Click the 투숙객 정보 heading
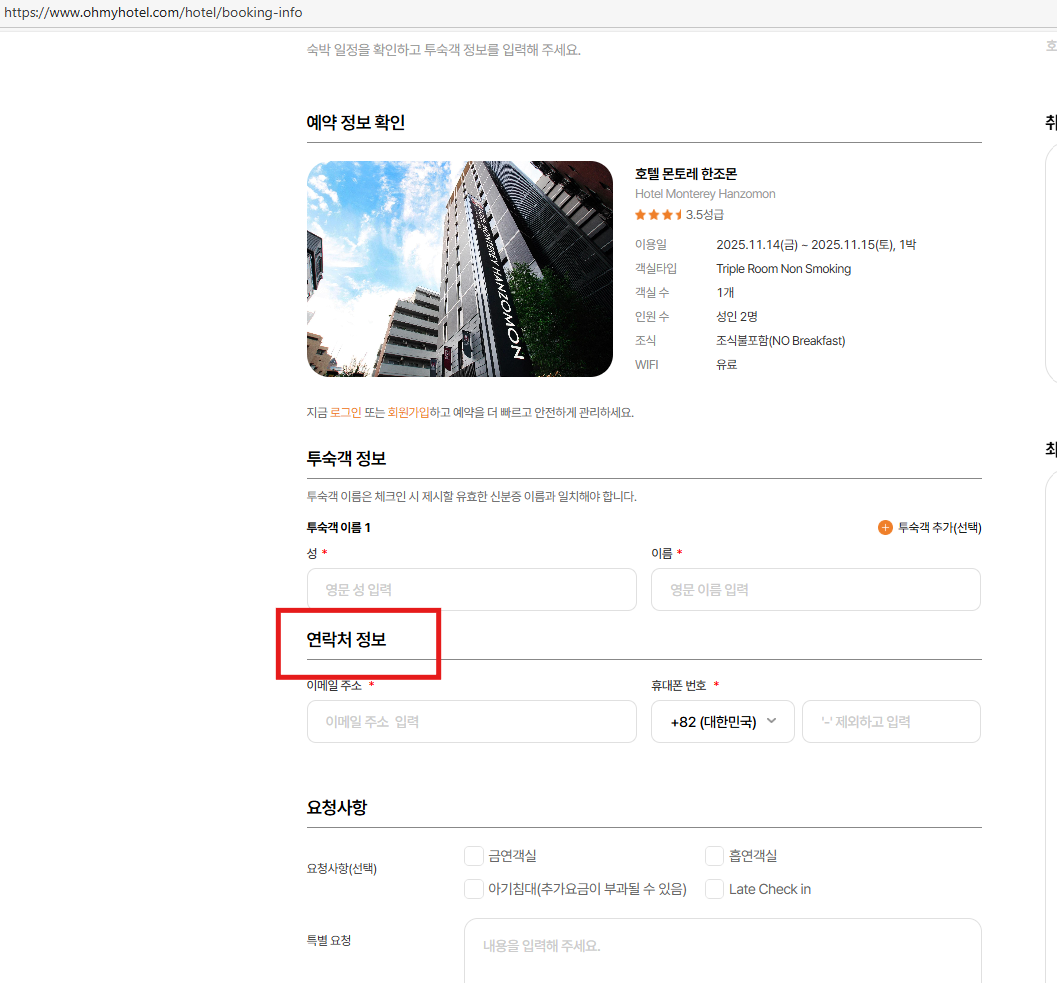1057x983 pixels. pyautogui.click(x=346, y=458)
